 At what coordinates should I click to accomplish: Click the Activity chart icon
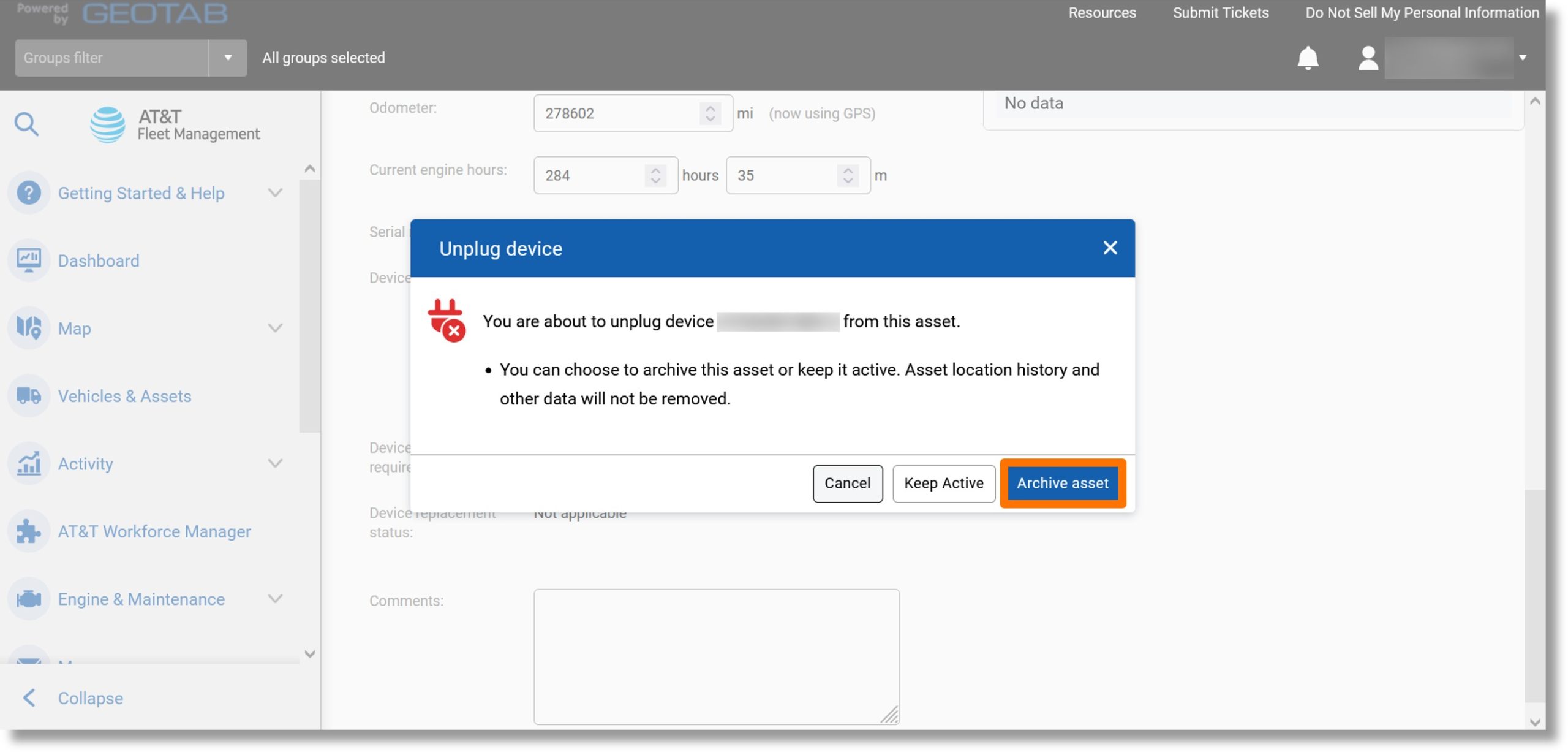point(29,463)
